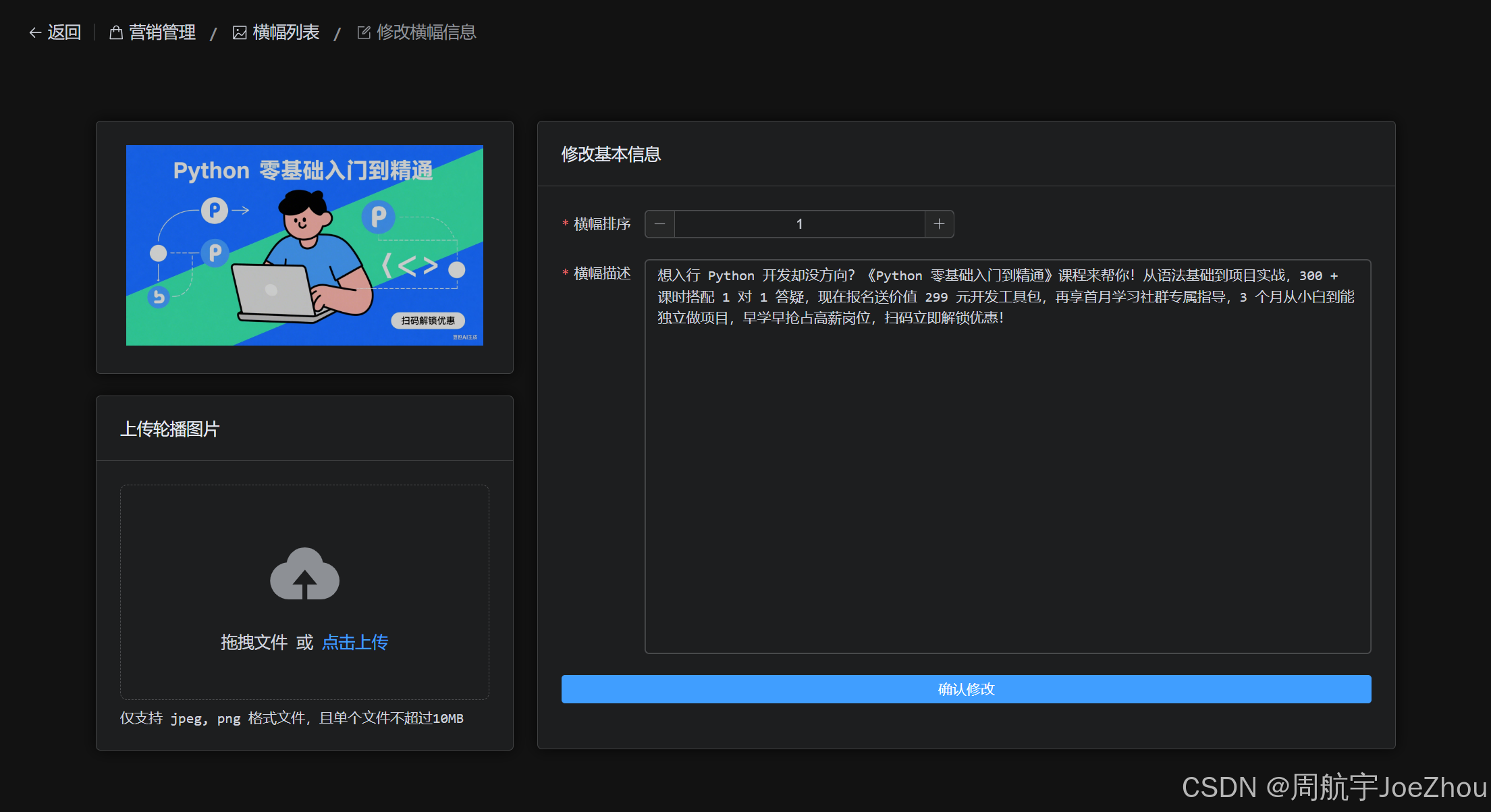Open 营销管理 breadcrumb
Viewport: 1491px width, 812px height.
(162, 32)
